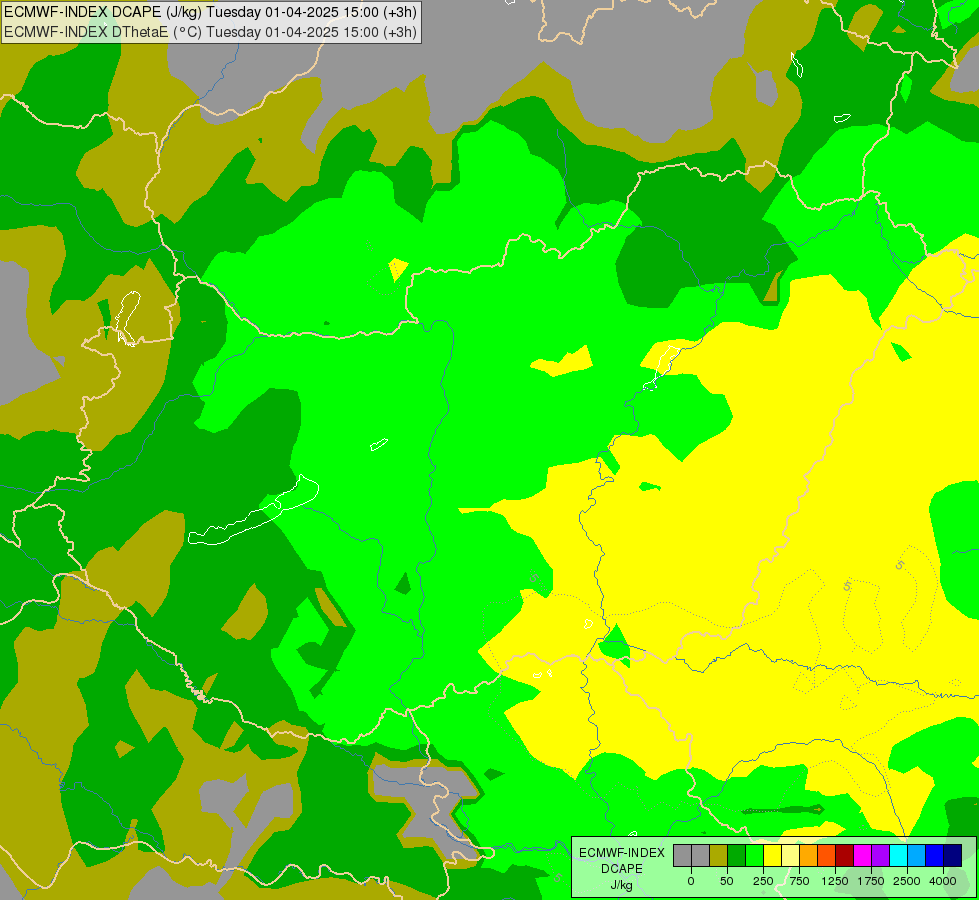
Task: Click the legend value label 1750
Action: point(871,881)
